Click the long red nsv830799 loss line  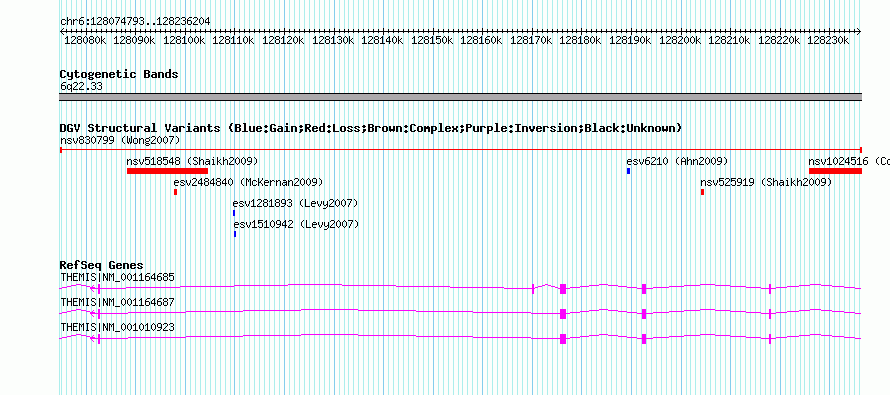(x=460, y=150)
